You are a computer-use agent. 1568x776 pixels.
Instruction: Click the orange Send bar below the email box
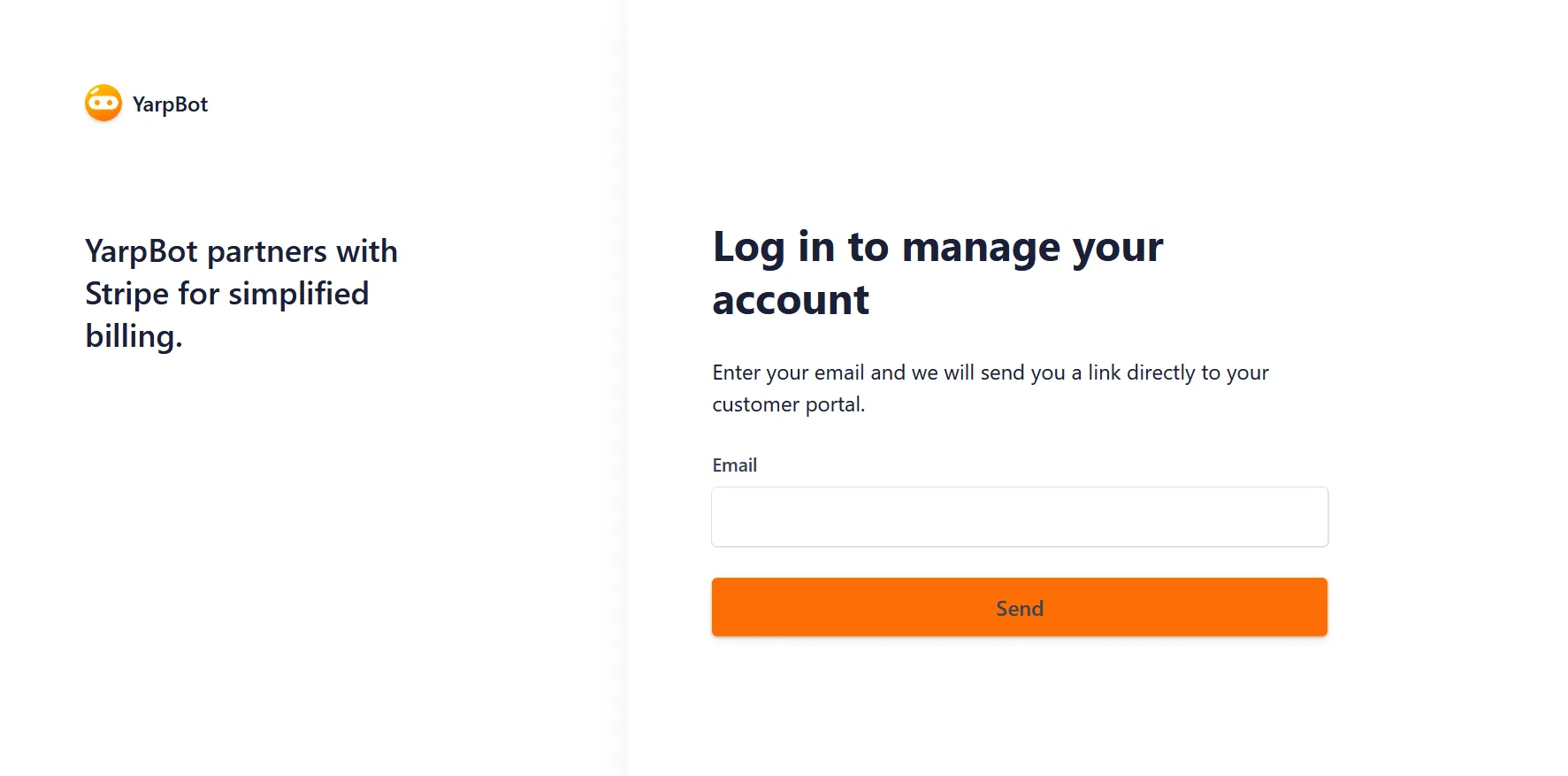(1019, 607)
